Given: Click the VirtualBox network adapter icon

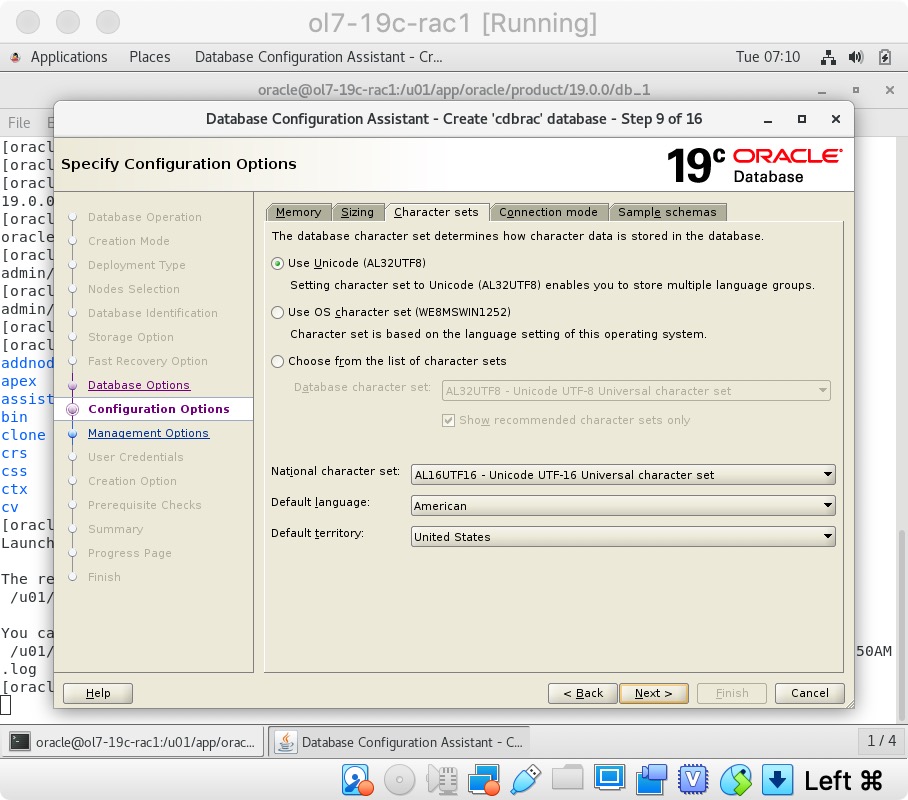Looking at the screenshot, I should coord(484,780).
